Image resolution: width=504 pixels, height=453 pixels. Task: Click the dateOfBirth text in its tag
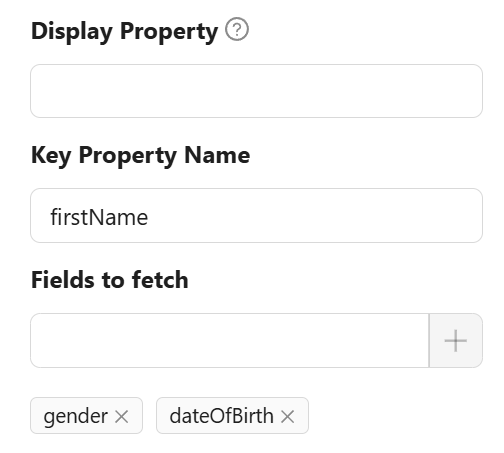(x=221, y=416)
